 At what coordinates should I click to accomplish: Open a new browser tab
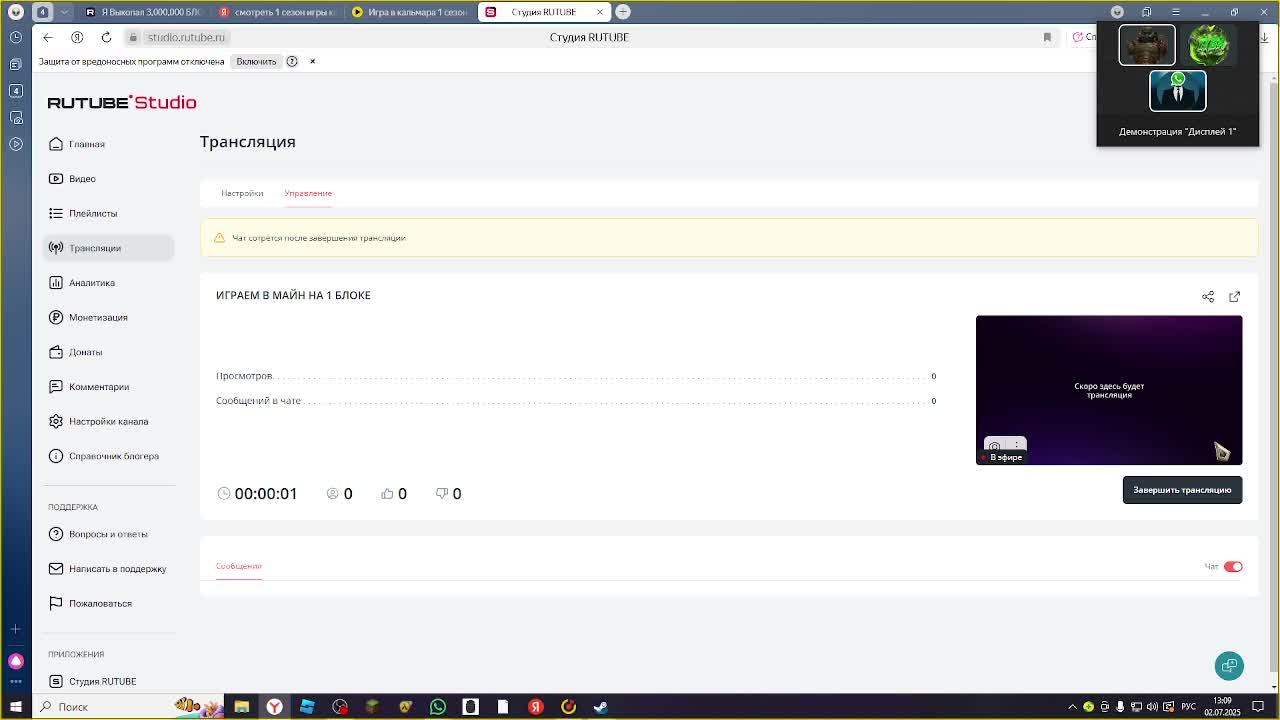[623, 12]
